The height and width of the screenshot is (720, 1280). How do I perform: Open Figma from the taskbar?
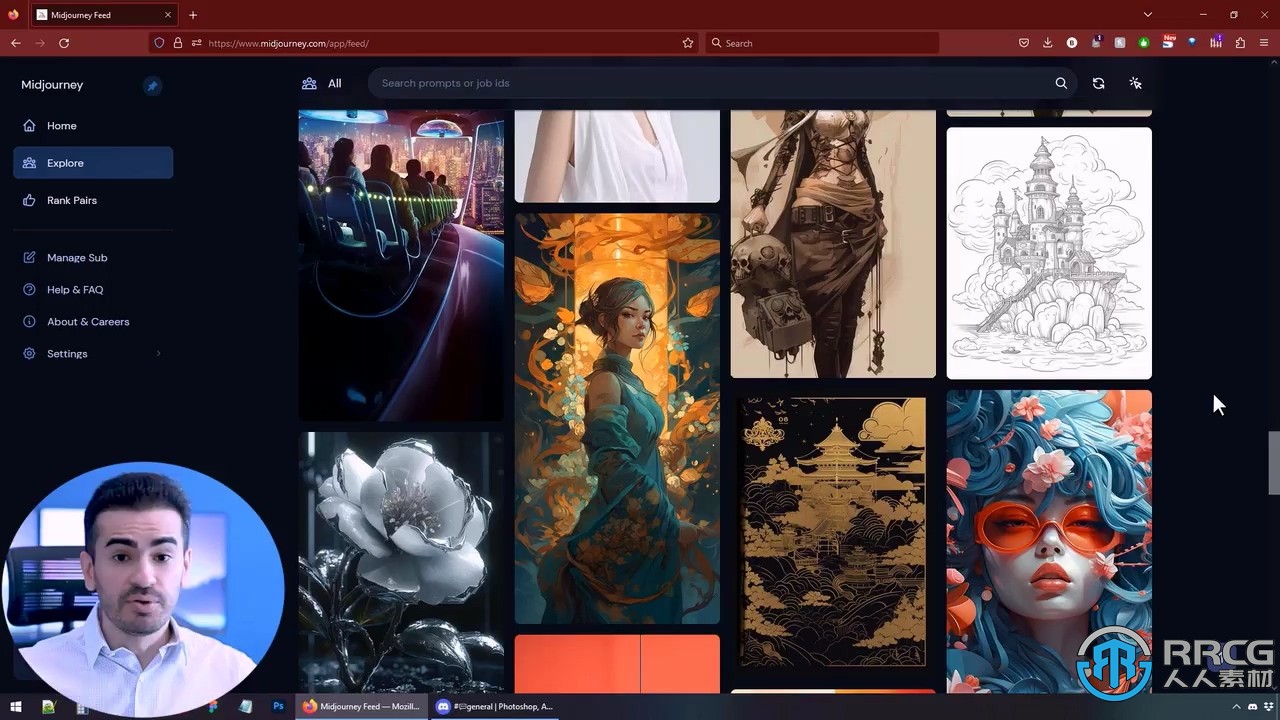pyautogui.click(x=212, y=706)
